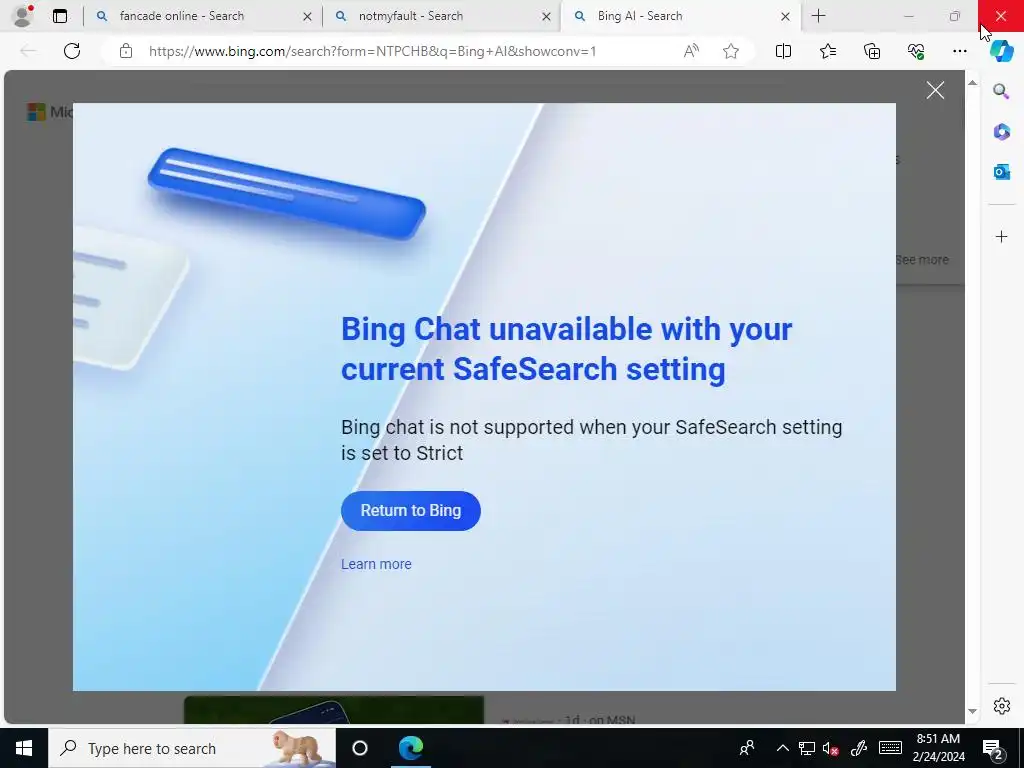Activate the Read aloud icon

point(691,51)
